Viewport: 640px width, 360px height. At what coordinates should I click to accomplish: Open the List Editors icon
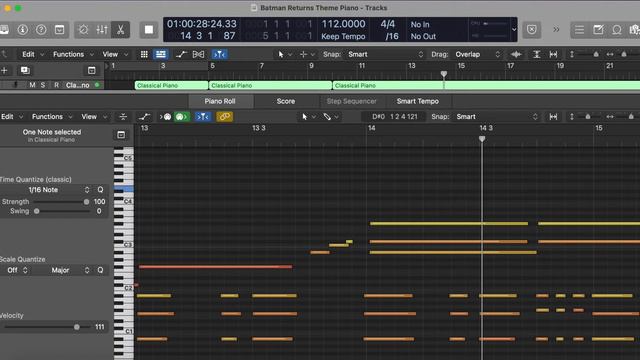(579, 29)
